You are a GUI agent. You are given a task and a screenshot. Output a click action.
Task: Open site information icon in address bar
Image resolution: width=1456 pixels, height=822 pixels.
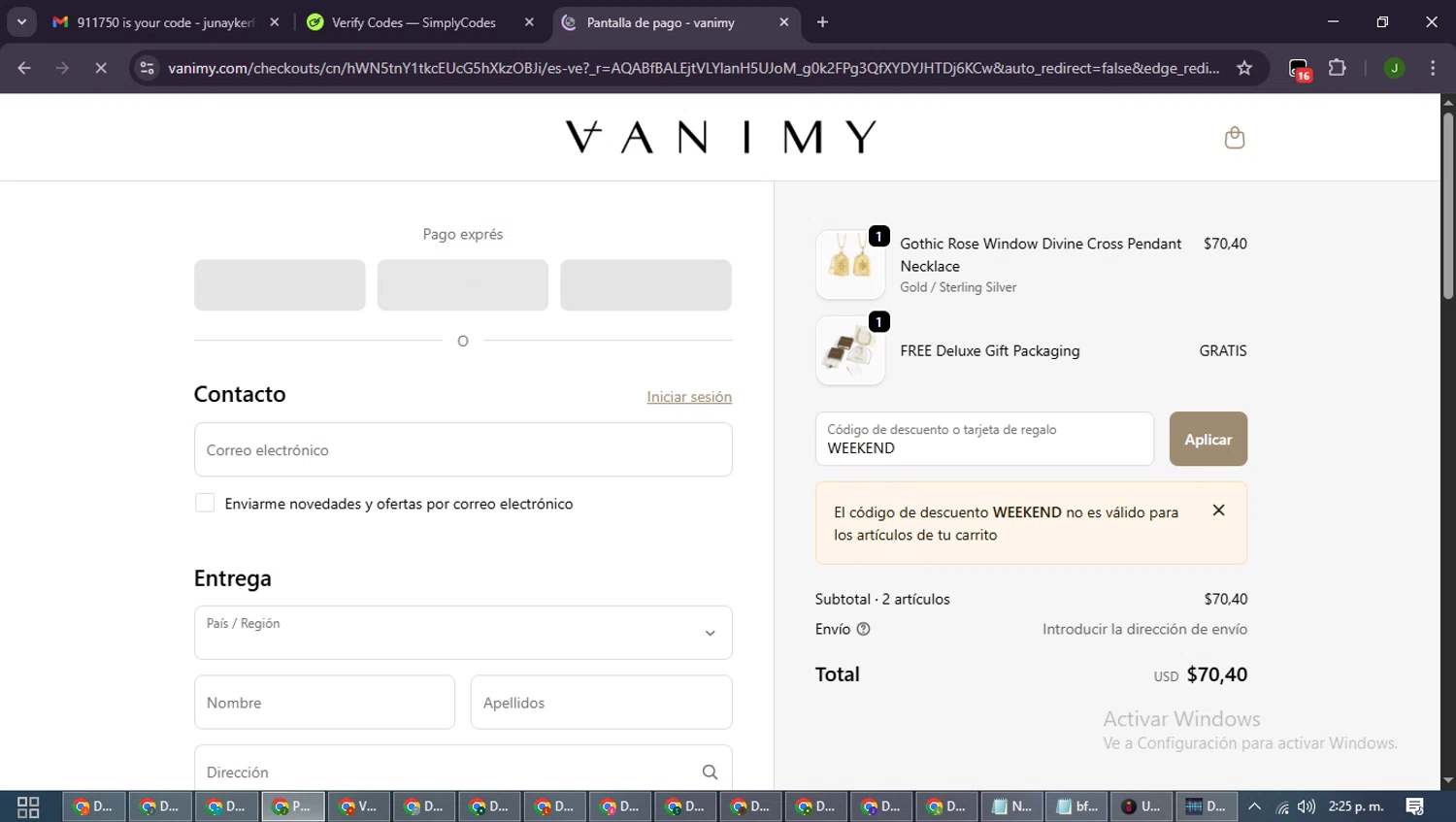pos(147,68)
